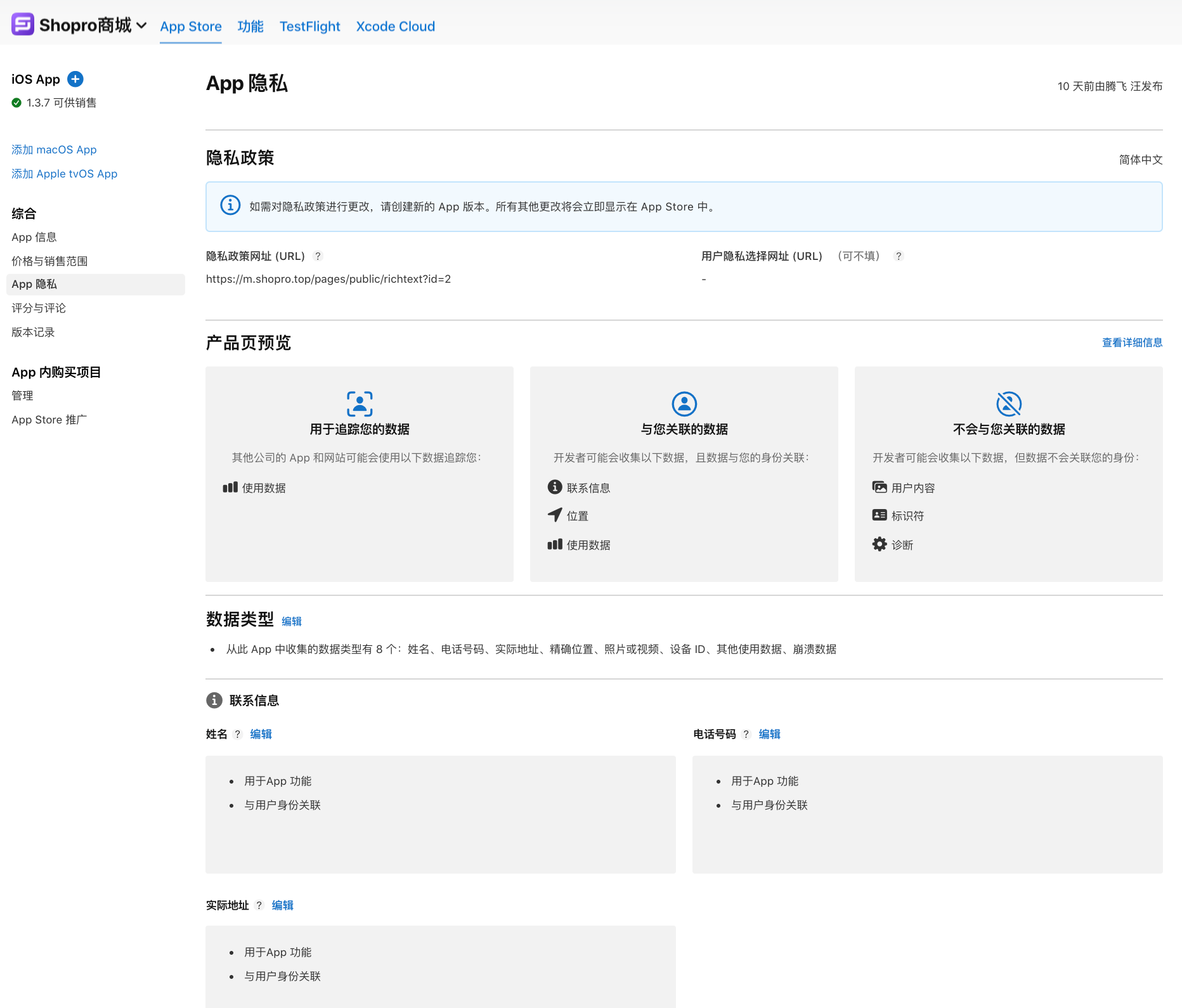Click the Shopro app logo icon

[23, 25]
